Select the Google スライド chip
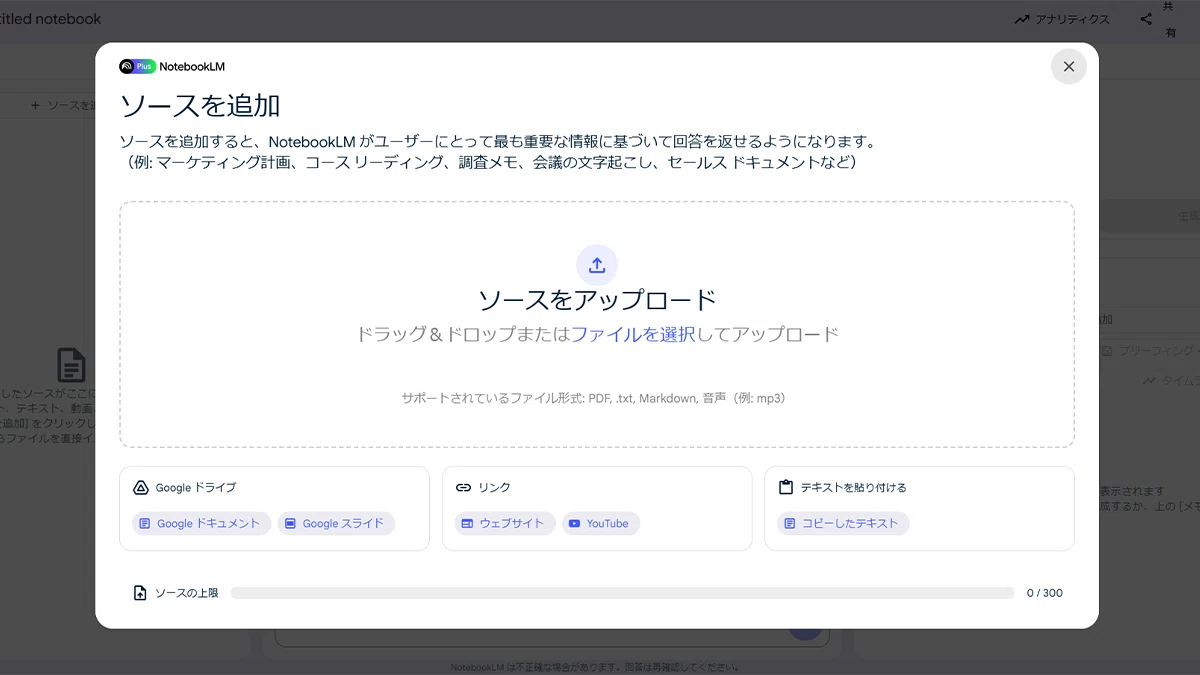Viewport: 1200px width, 675px height. click(x=336, y=523)
